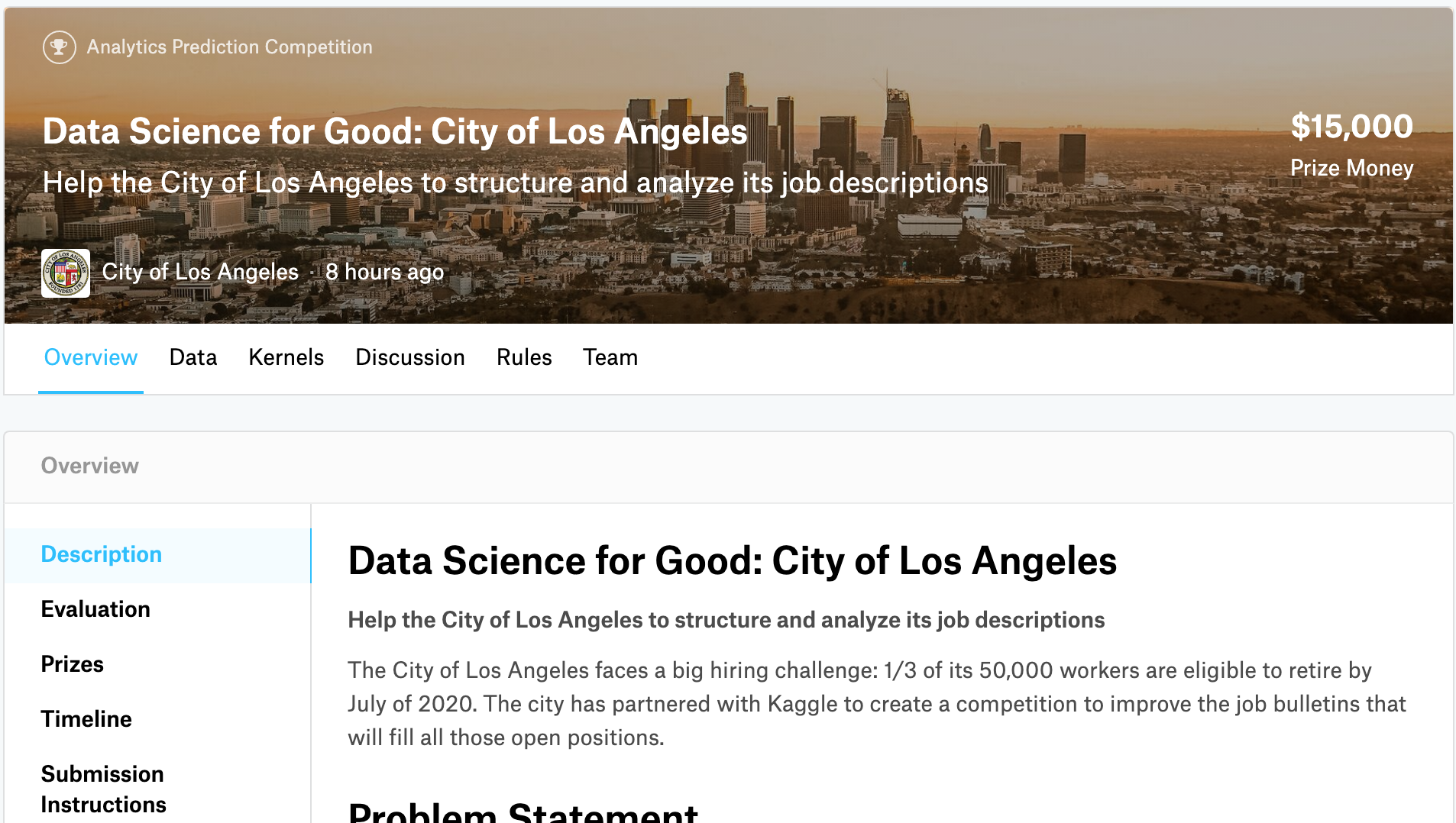1456x823 pixels.
Task: Click the City of Los Angeles organizer link
Action: pos(200,273)
